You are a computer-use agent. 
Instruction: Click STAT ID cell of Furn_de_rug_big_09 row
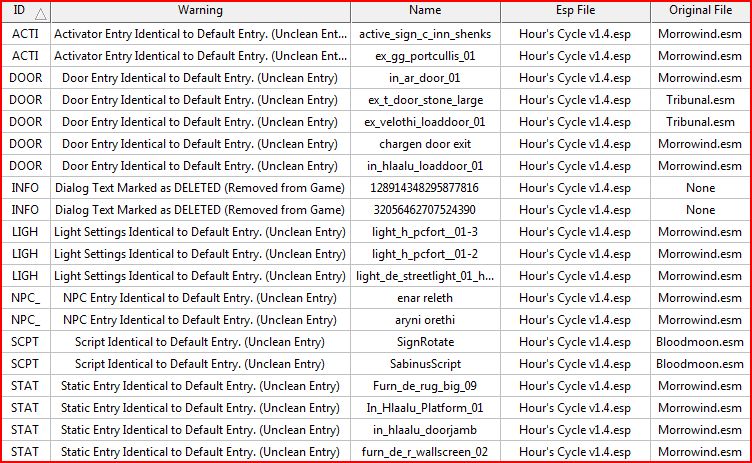coord(25,386)
